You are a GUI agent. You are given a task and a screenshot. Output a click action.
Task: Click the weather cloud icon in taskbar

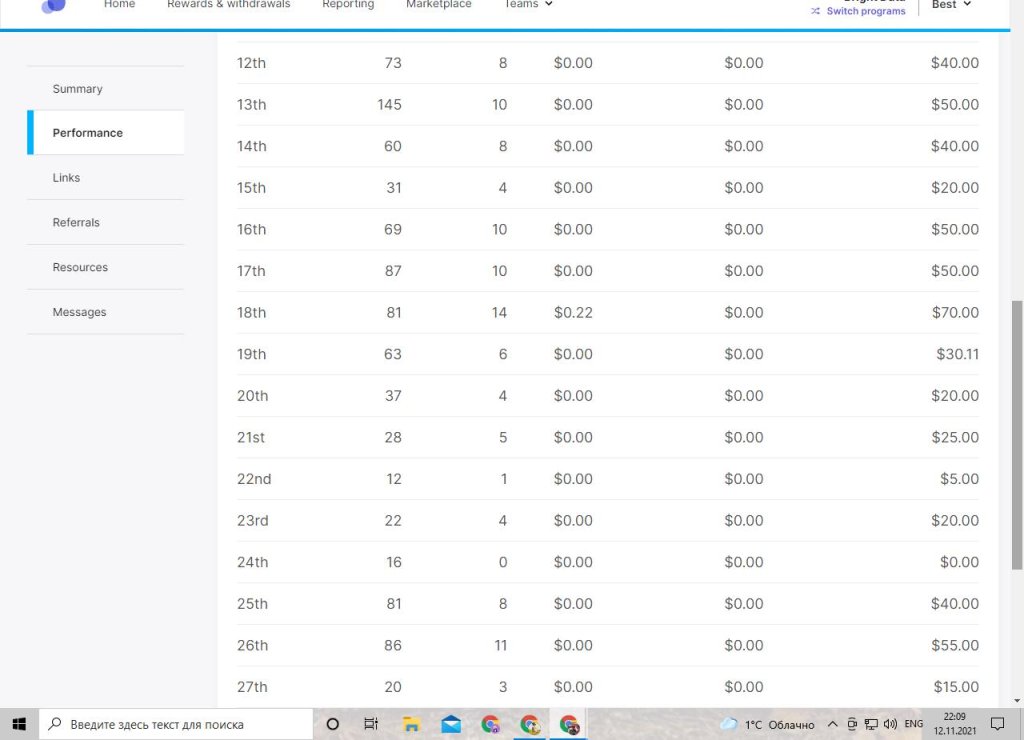pos(729,724)
